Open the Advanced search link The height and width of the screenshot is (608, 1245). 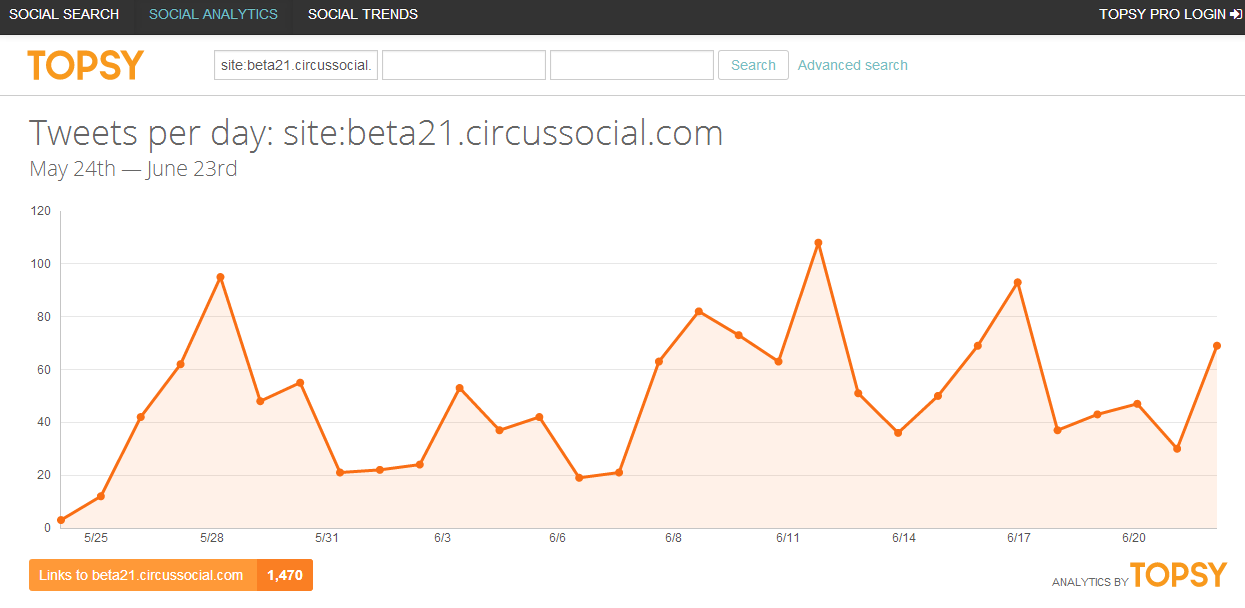(852, 65)
